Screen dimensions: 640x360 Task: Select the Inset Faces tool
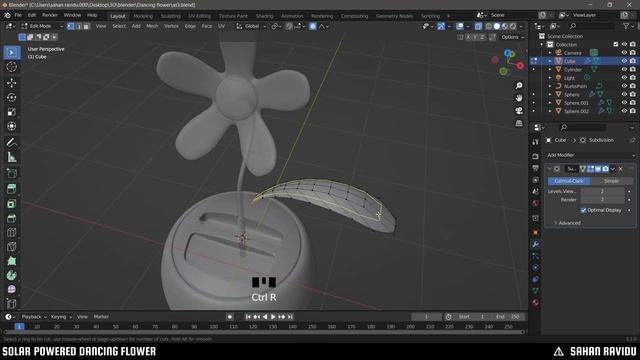click(x=11, y=203)
